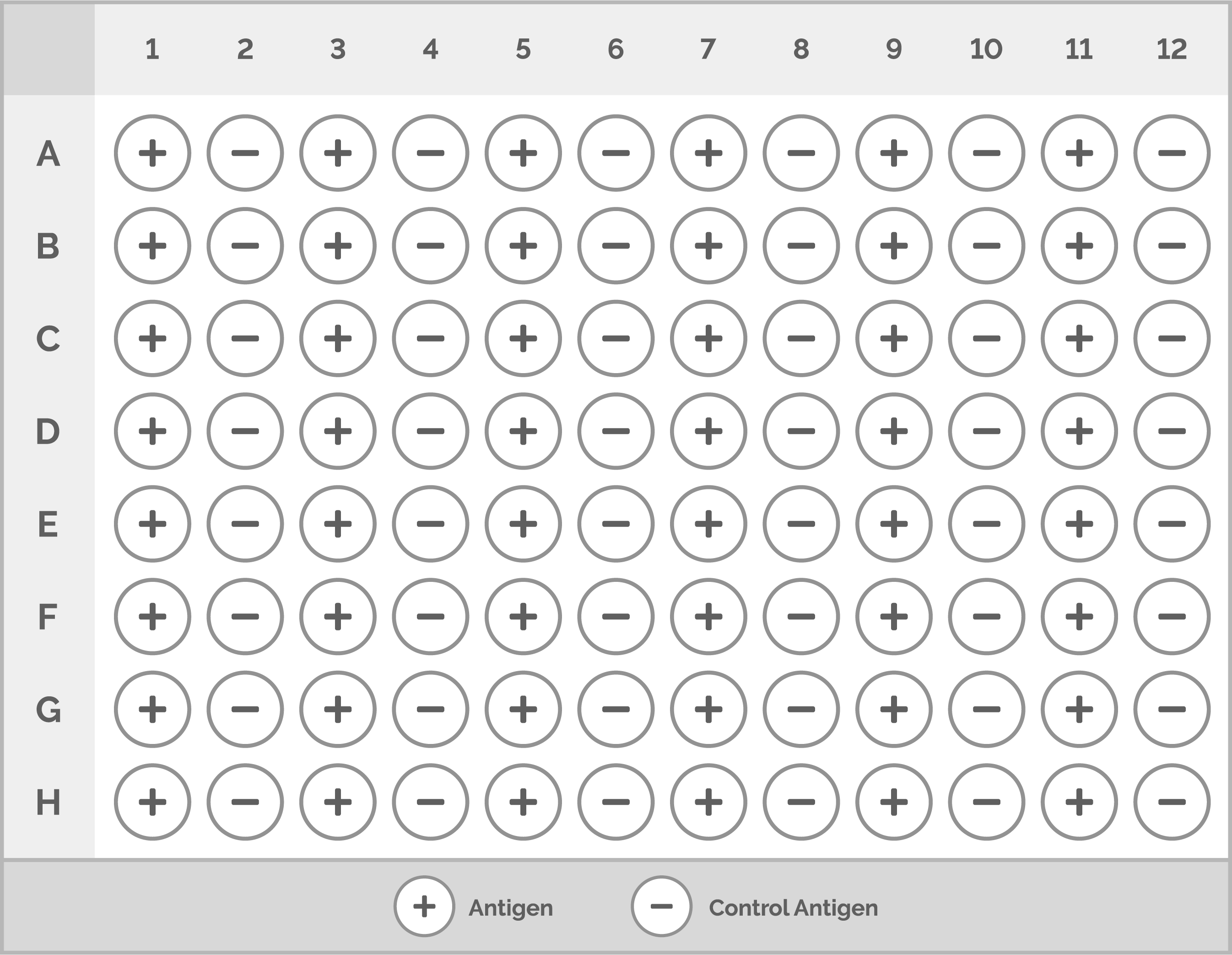The height and width of the screenshot is (955, 1232).
Task: Select the plus well at F3
Action: 338,616
